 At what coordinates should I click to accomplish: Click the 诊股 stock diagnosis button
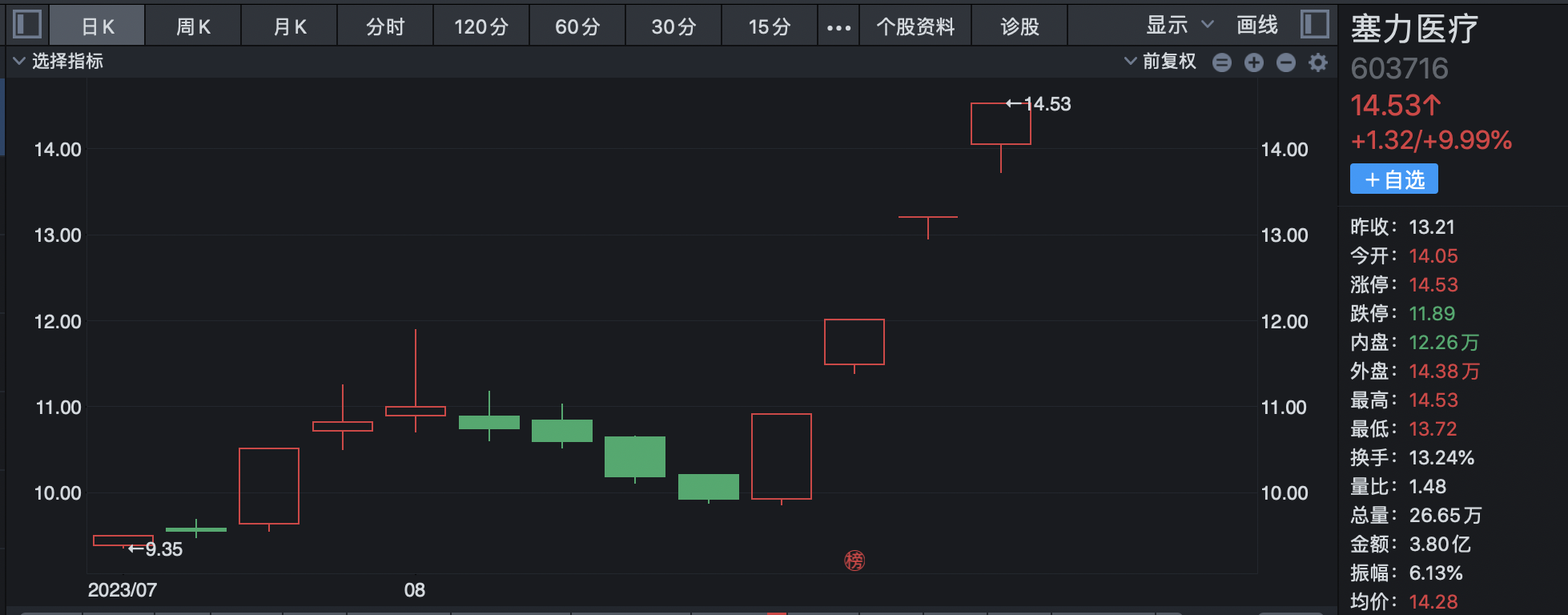(x=1019, y=27)
